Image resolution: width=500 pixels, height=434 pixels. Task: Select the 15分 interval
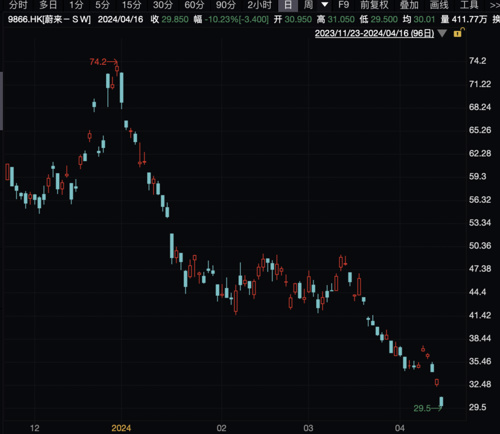[131, 5]
